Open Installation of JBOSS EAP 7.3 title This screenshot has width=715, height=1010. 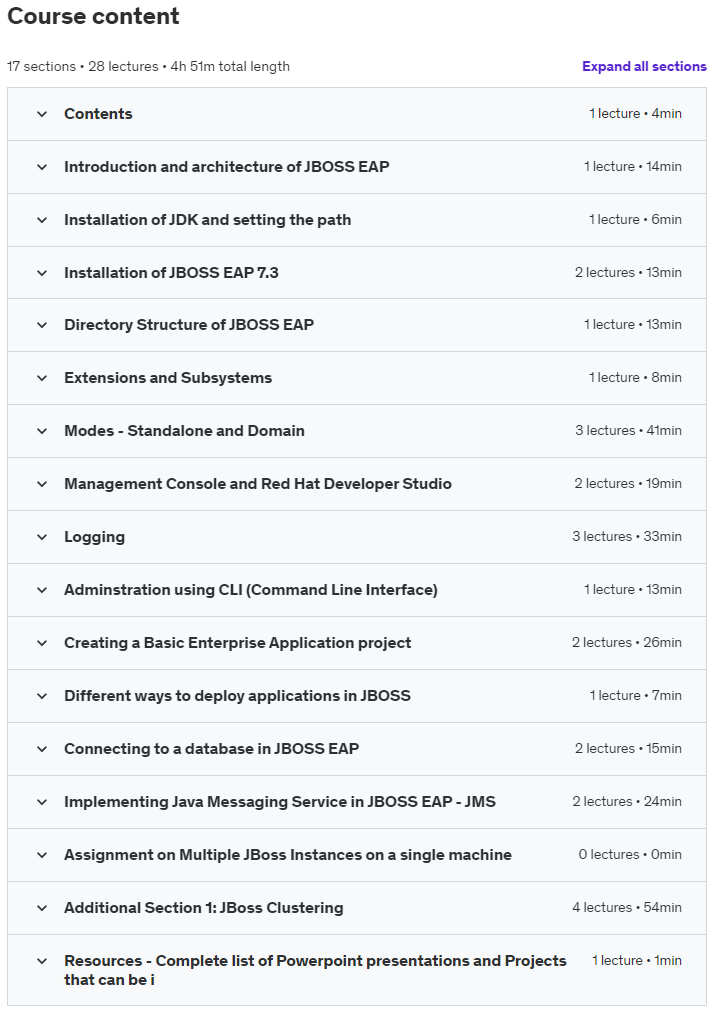click(x=171, y=273)
